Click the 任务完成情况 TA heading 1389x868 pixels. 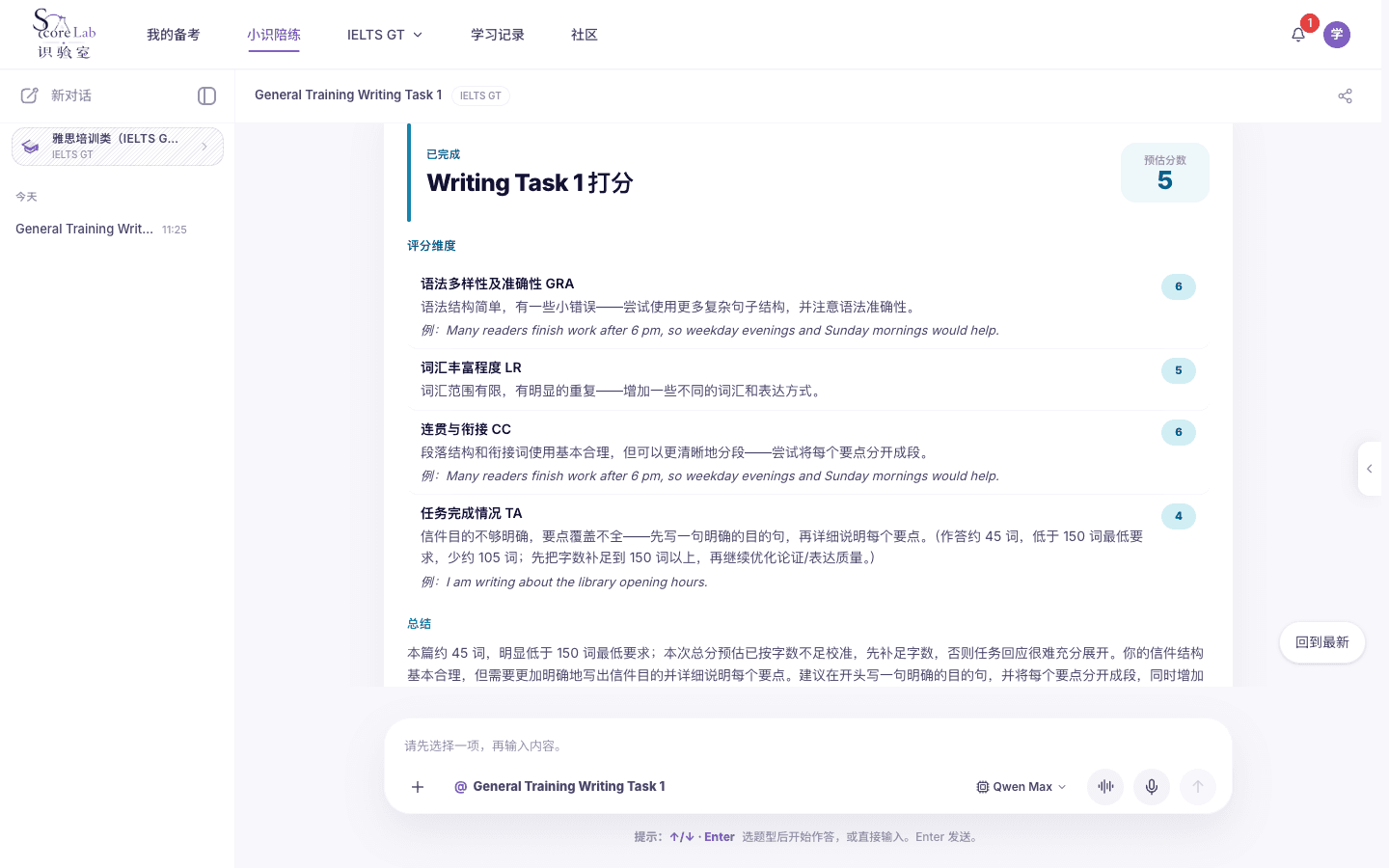pos(472,513)
